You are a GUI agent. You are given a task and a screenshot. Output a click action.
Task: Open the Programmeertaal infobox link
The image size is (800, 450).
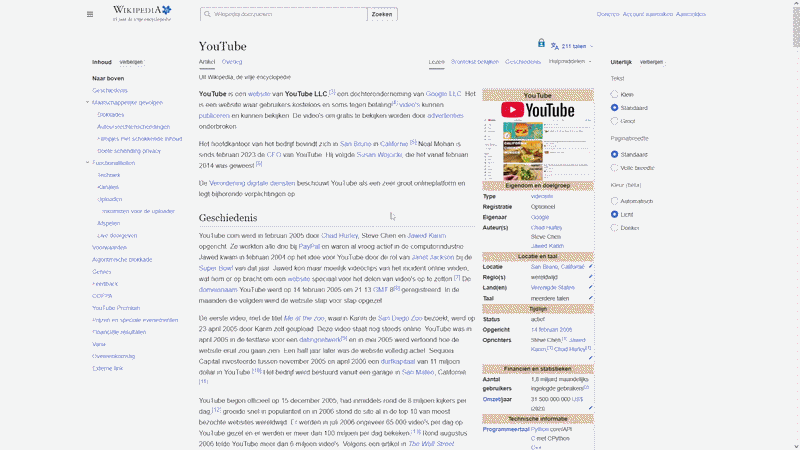pyautogui.click(x=506, y=430)
